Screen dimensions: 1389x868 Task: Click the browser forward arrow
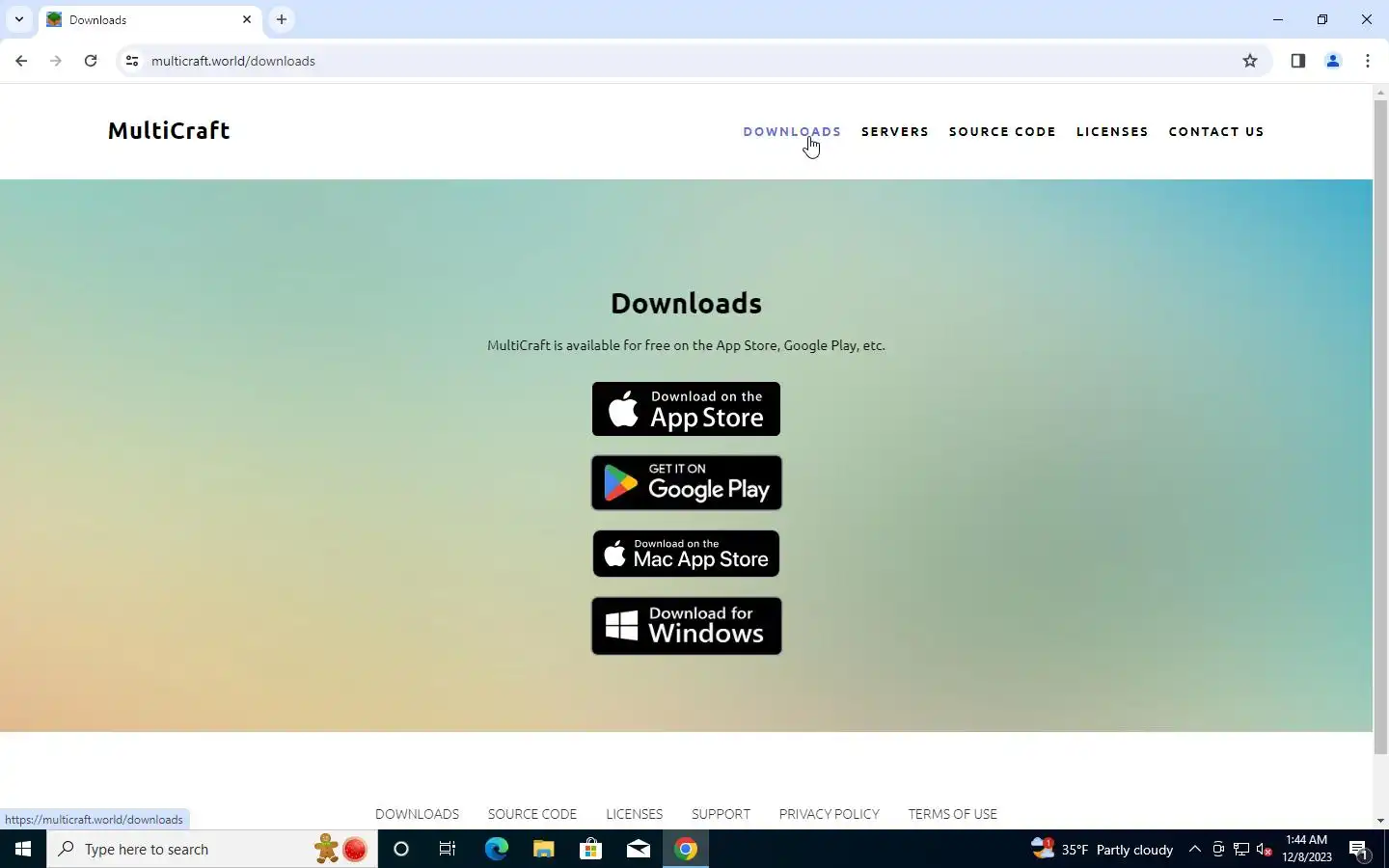[x=56, y=61]
